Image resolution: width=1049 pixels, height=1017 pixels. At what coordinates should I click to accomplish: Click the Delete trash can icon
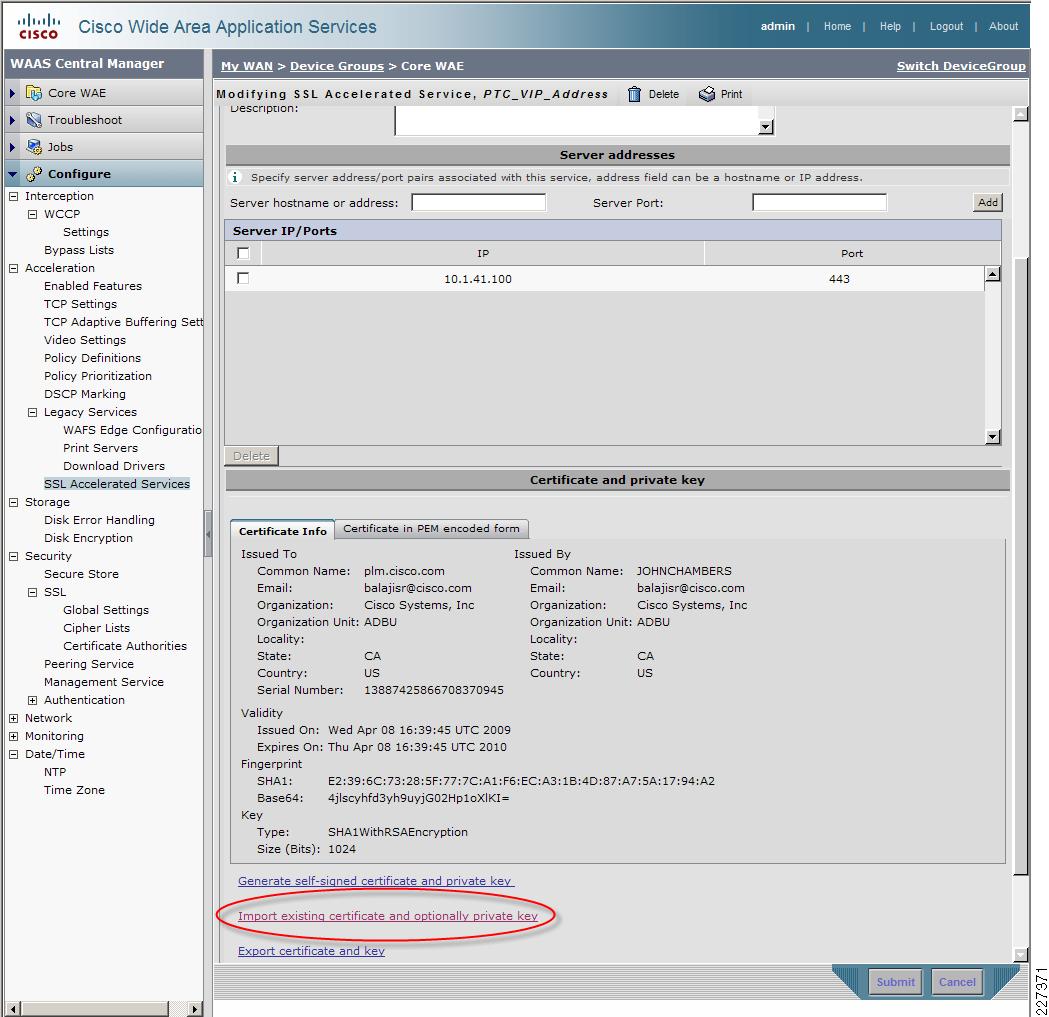(x=634, y=94)
